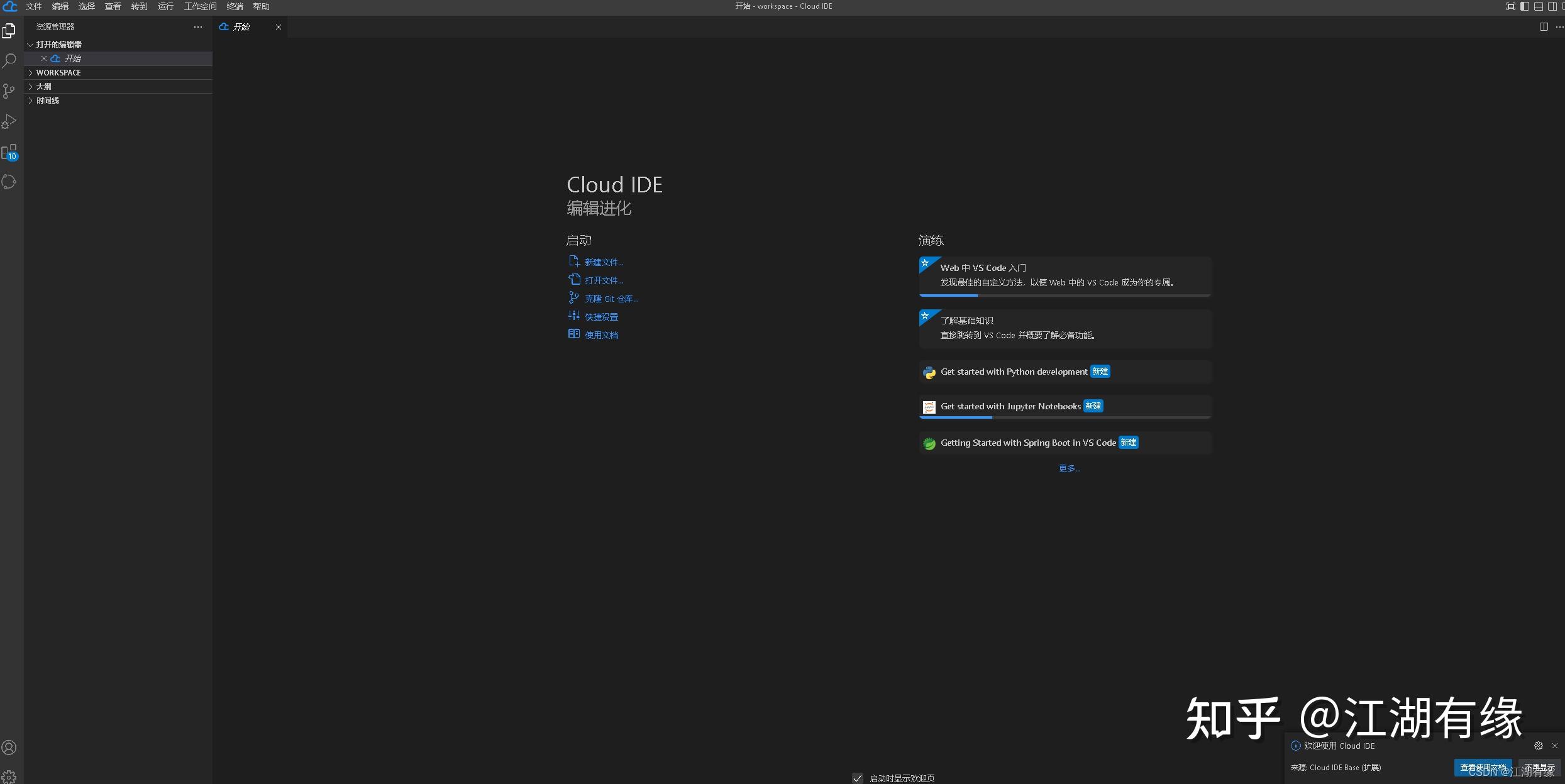This screenshot has height=784, width=1565.
Task: Click the 克隆 Git 仓库 link
Action: [610, 298]
